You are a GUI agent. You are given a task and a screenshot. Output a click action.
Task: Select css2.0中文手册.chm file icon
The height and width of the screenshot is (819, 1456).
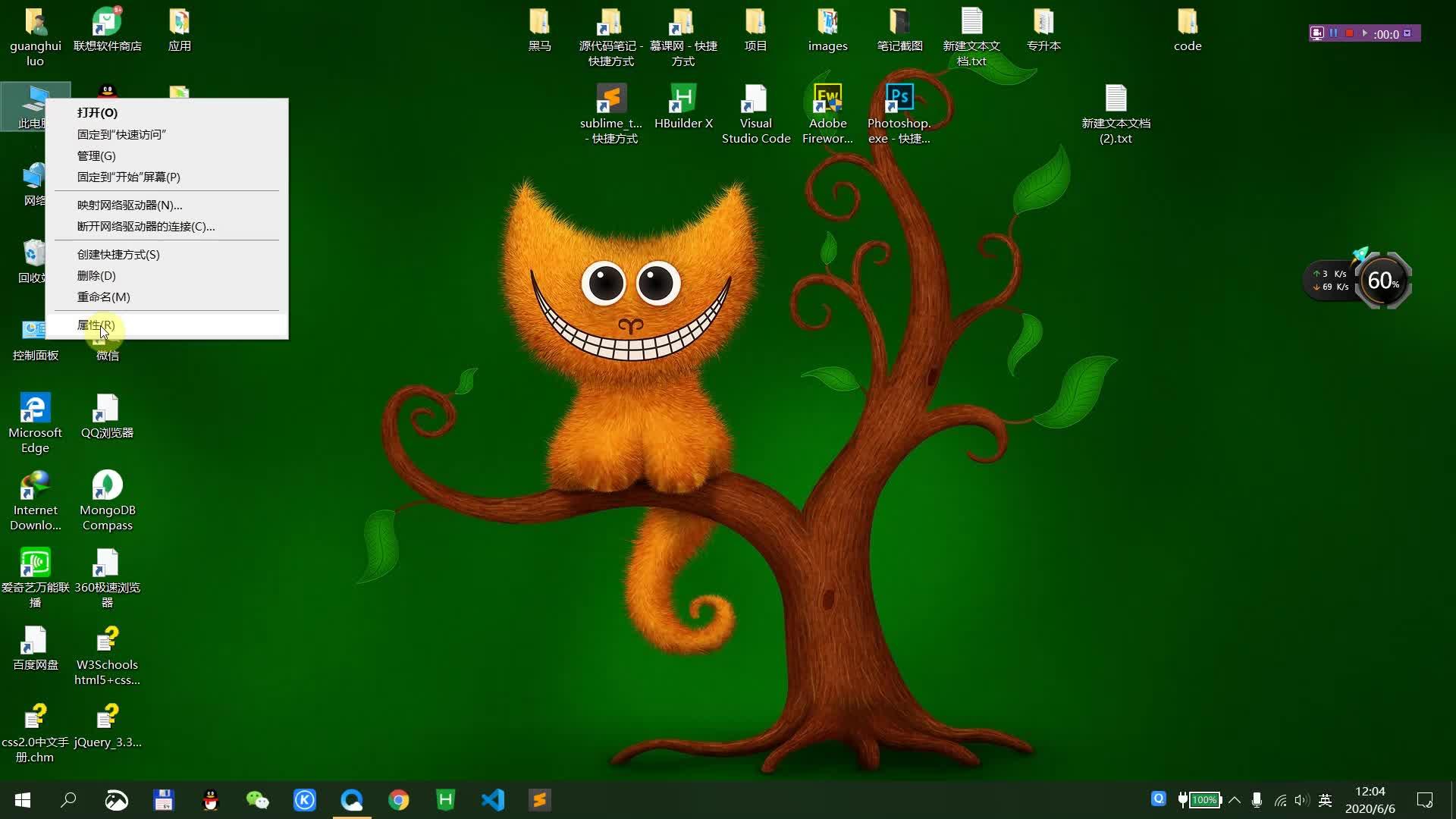pos(35,733)
